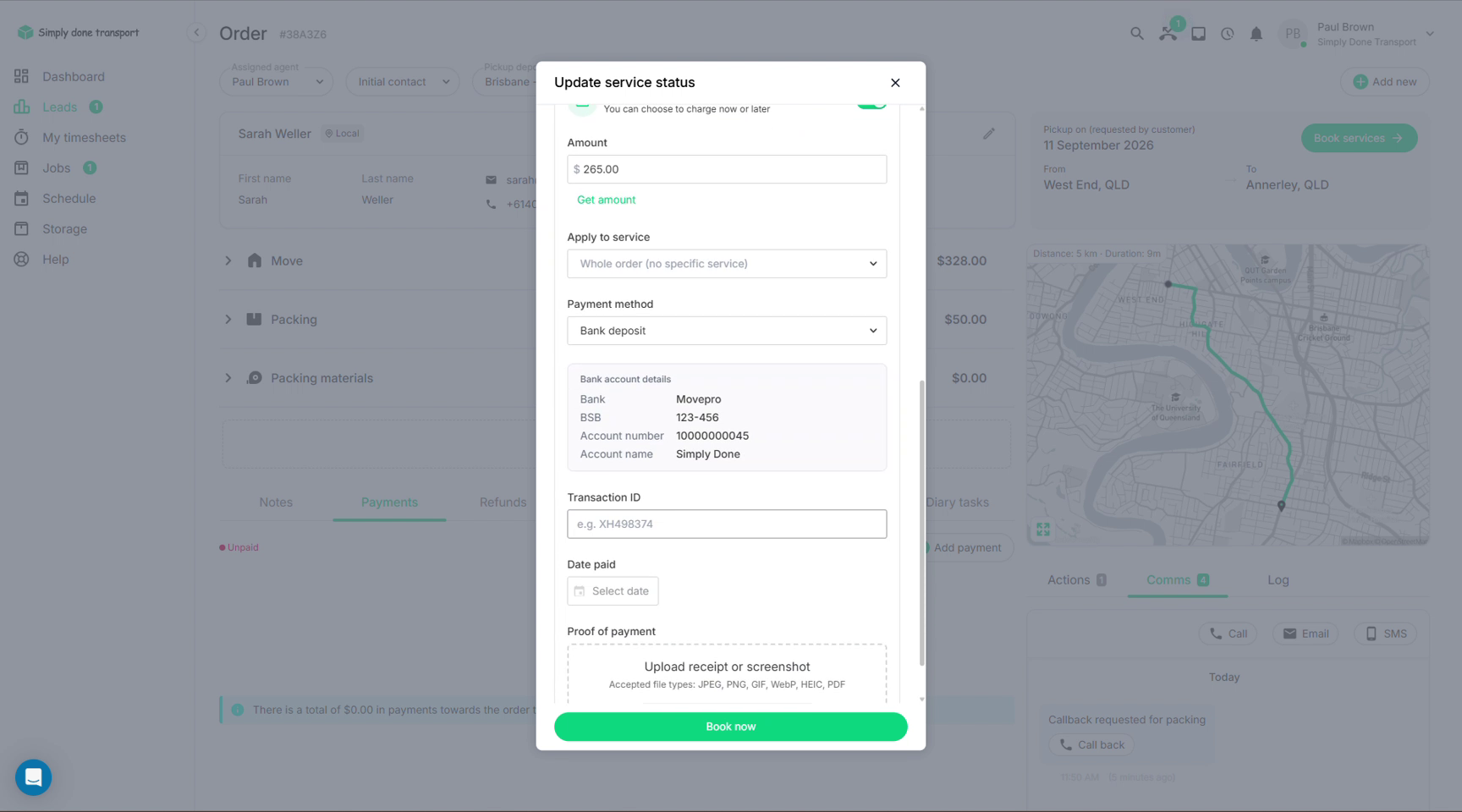This screenshot has height=812, width=1462.
Task: Focus the Transaction ID input field
Action: tap(727, 524)
